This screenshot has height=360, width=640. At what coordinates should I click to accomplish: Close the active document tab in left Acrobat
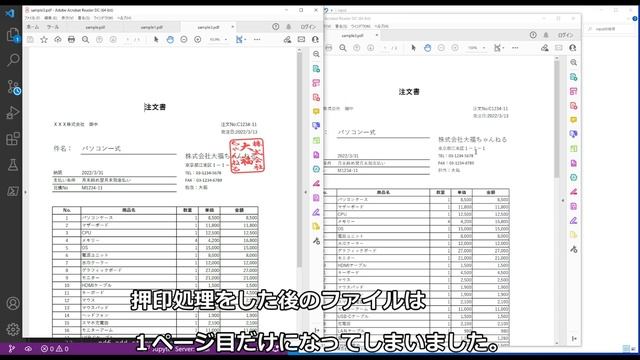click(x=233, y=27)
